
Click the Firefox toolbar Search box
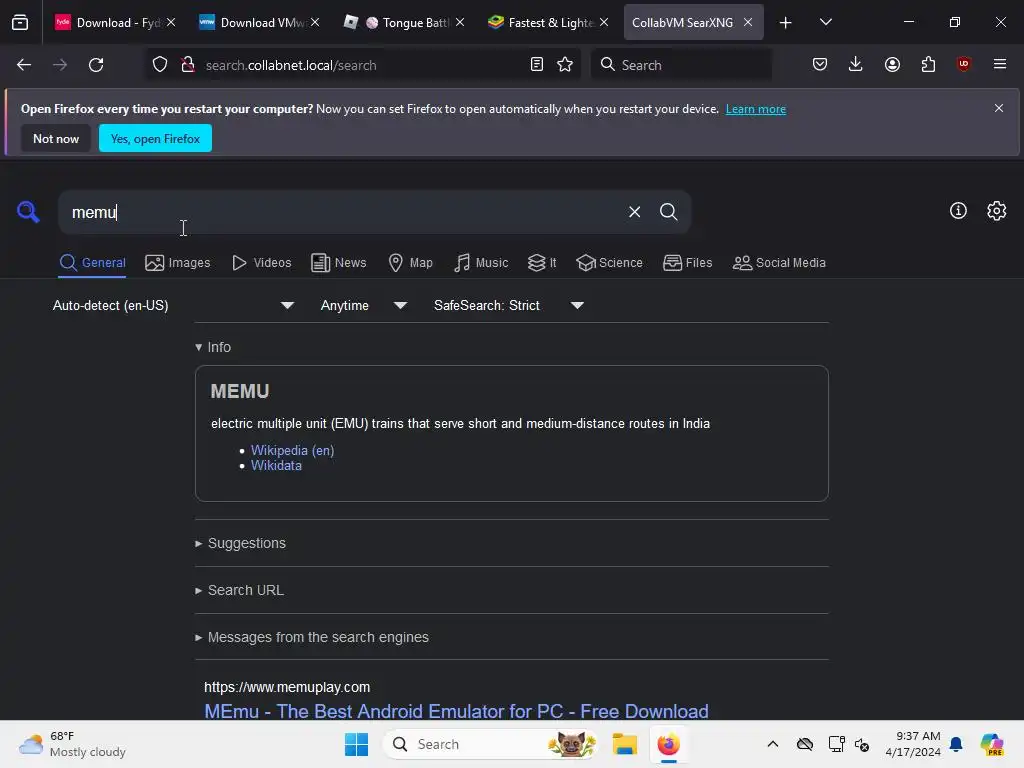[x=681, y=65]
